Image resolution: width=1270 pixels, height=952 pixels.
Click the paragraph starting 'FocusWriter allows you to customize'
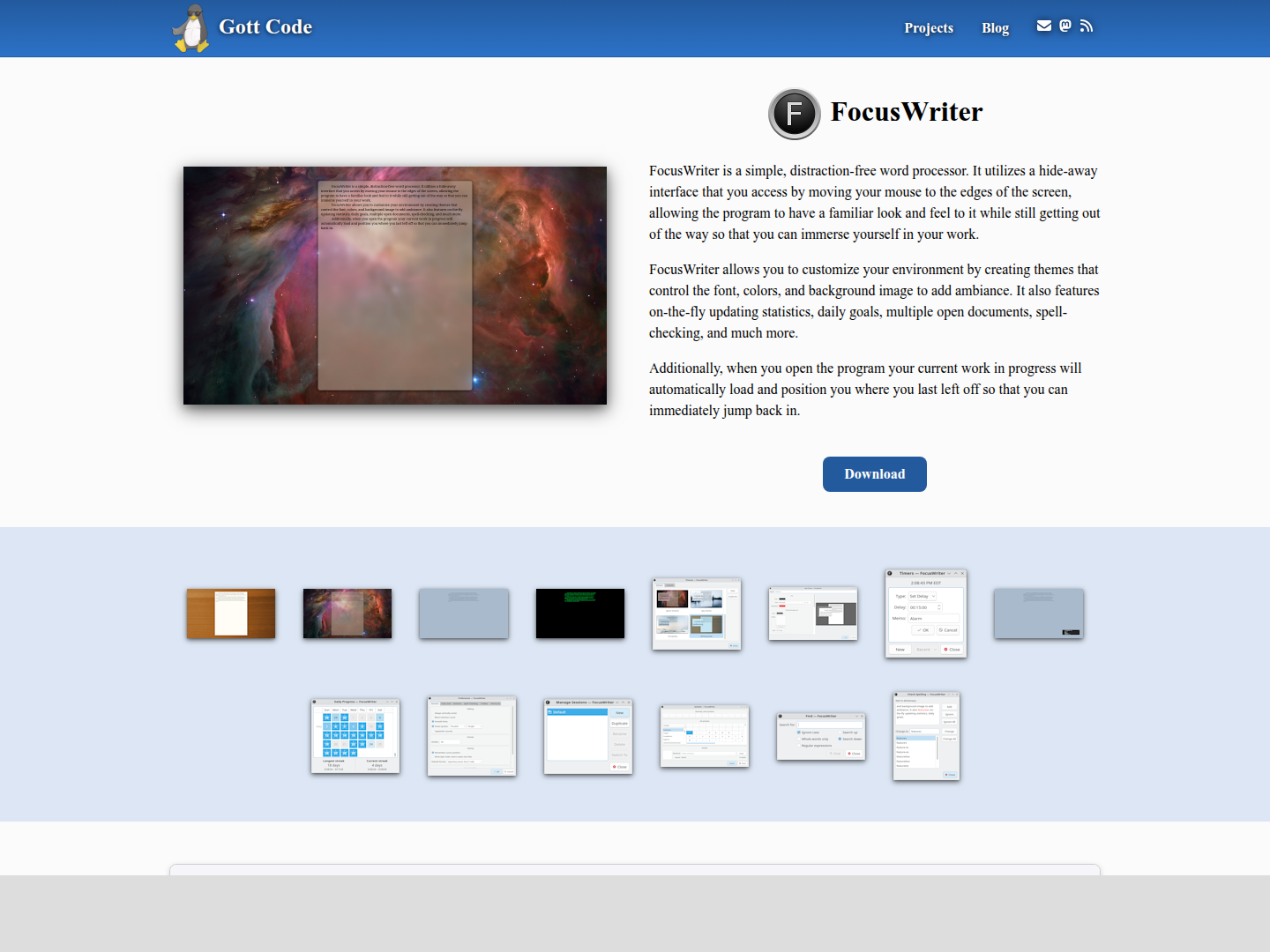[875, 301]
